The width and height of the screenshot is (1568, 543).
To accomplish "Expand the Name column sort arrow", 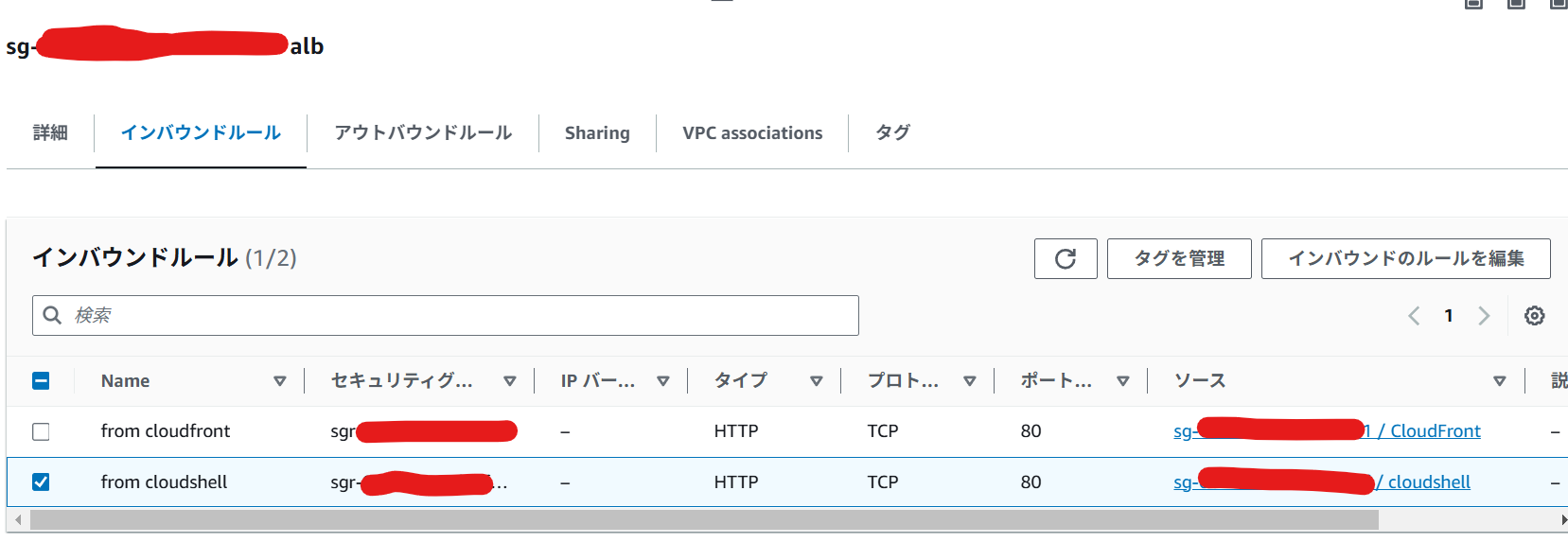I will point(279,381).
